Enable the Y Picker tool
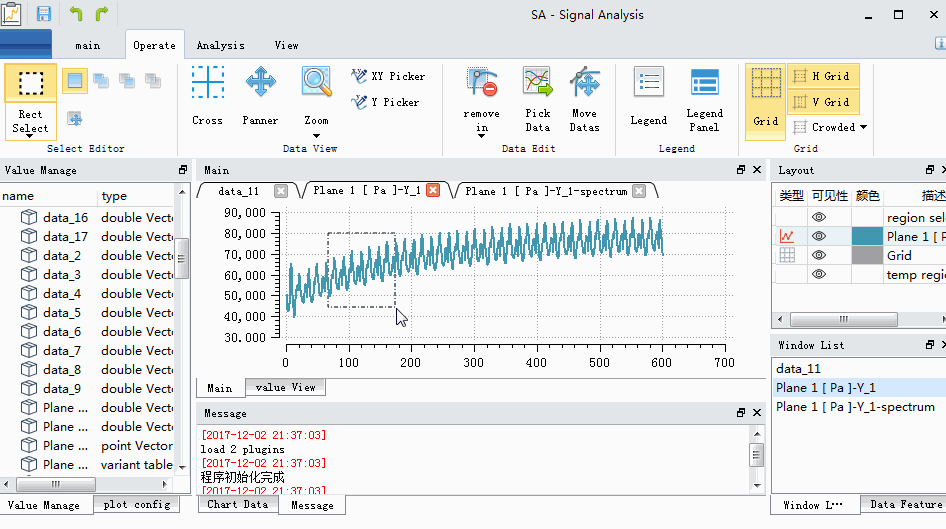The height and width of the screenshot is (529, 946). (x=385, y=102)
